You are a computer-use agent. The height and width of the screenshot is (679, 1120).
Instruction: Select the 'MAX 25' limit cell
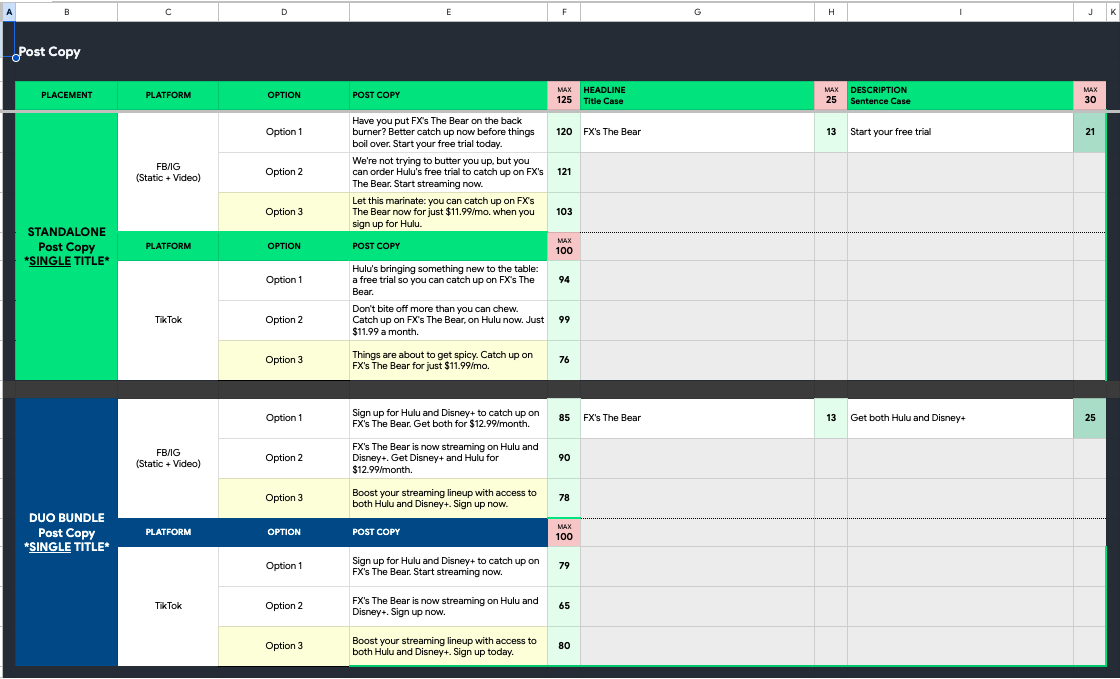831,96
